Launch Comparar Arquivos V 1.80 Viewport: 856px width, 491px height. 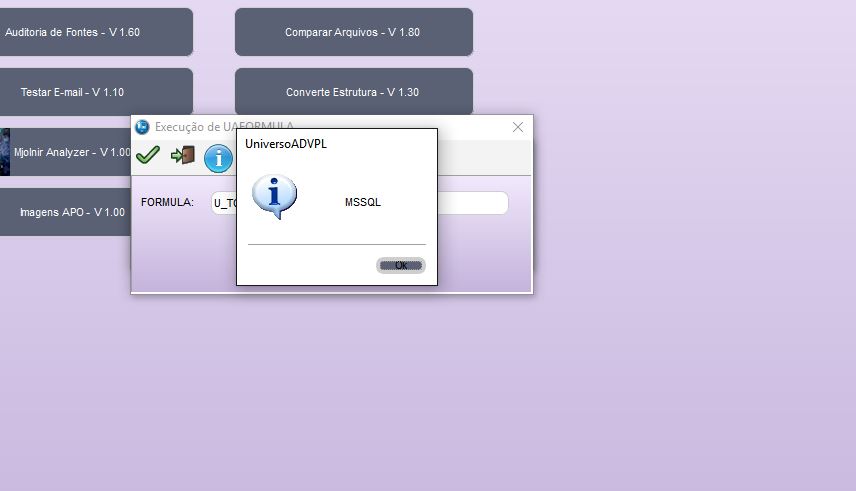click(x=353, y=32)
